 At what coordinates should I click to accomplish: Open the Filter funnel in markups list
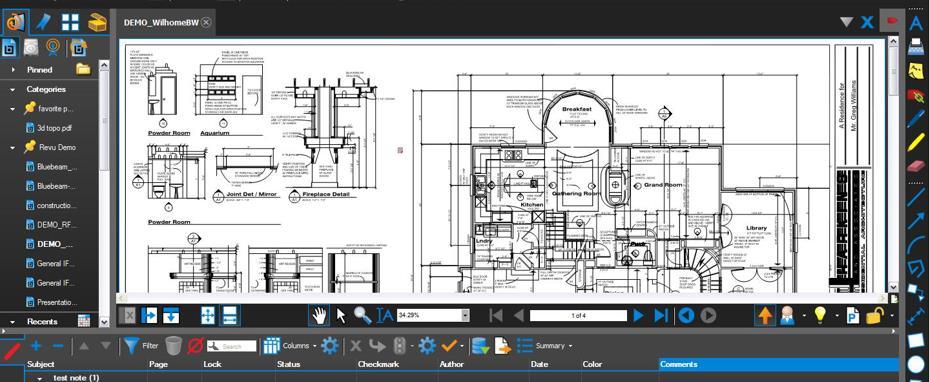(x=131, y=345)
